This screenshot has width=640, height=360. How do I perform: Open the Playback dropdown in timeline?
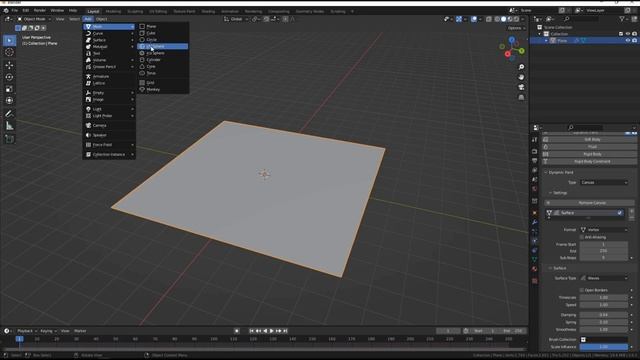27,331
